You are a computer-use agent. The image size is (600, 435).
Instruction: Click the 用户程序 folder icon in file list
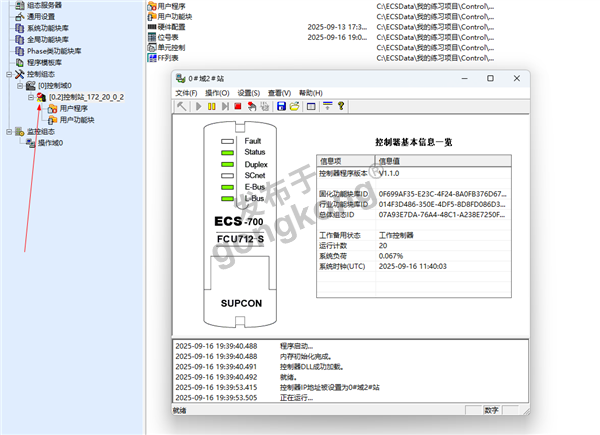[152, 6]
